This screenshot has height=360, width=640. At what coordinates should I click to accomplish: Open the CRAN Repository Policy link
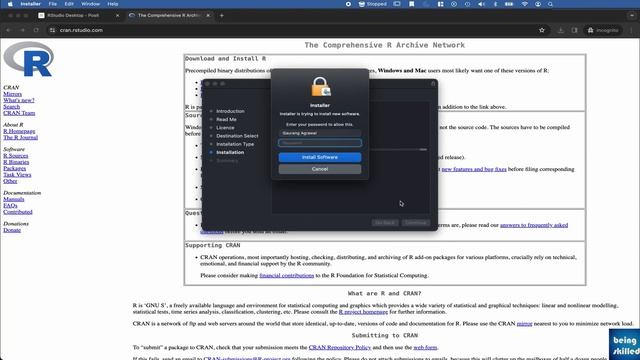click(x=340, y=347)
